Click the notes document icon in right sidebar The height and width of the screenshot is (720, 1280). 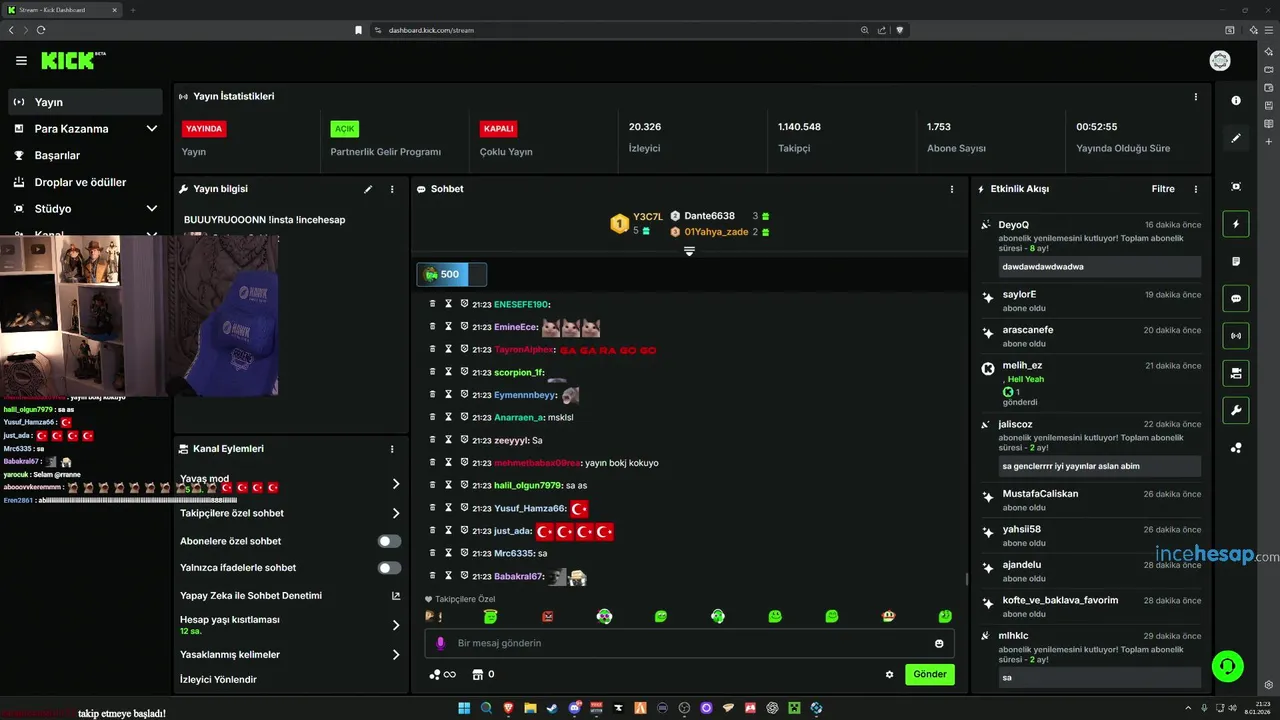(x=1236, y=261)
